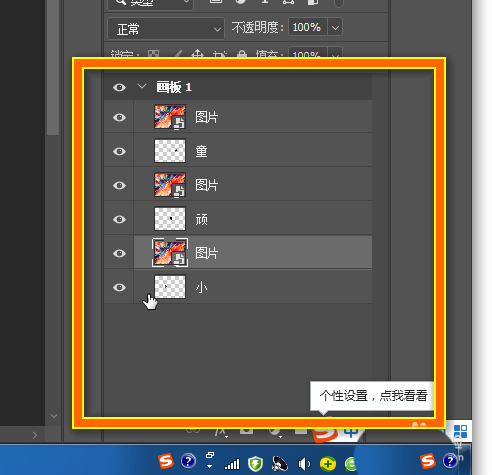Select the 画板 1 artboard name
This screenshot has height=475, width=492.
tap(174, 87)
